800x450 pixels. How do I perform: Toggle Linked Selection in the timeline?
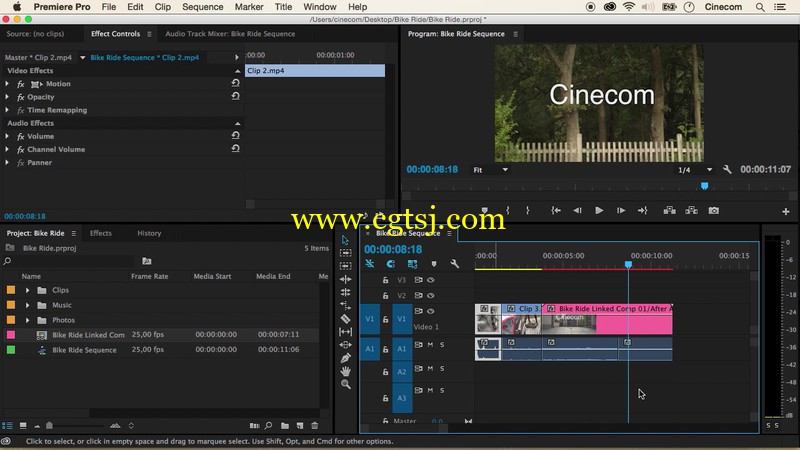[412, 264]
